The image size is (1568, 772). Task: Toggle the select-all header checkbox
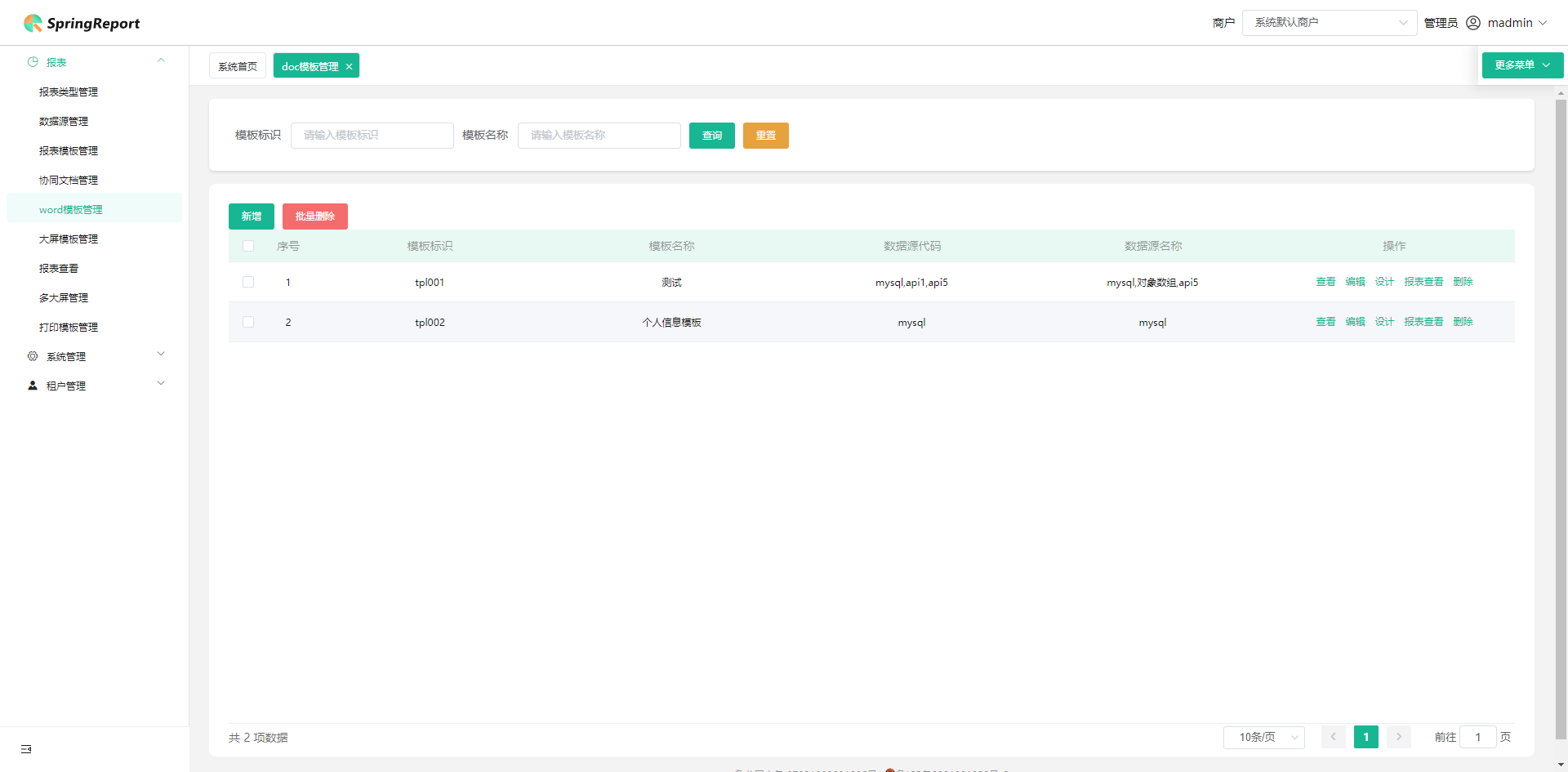[x=248, y=246]
